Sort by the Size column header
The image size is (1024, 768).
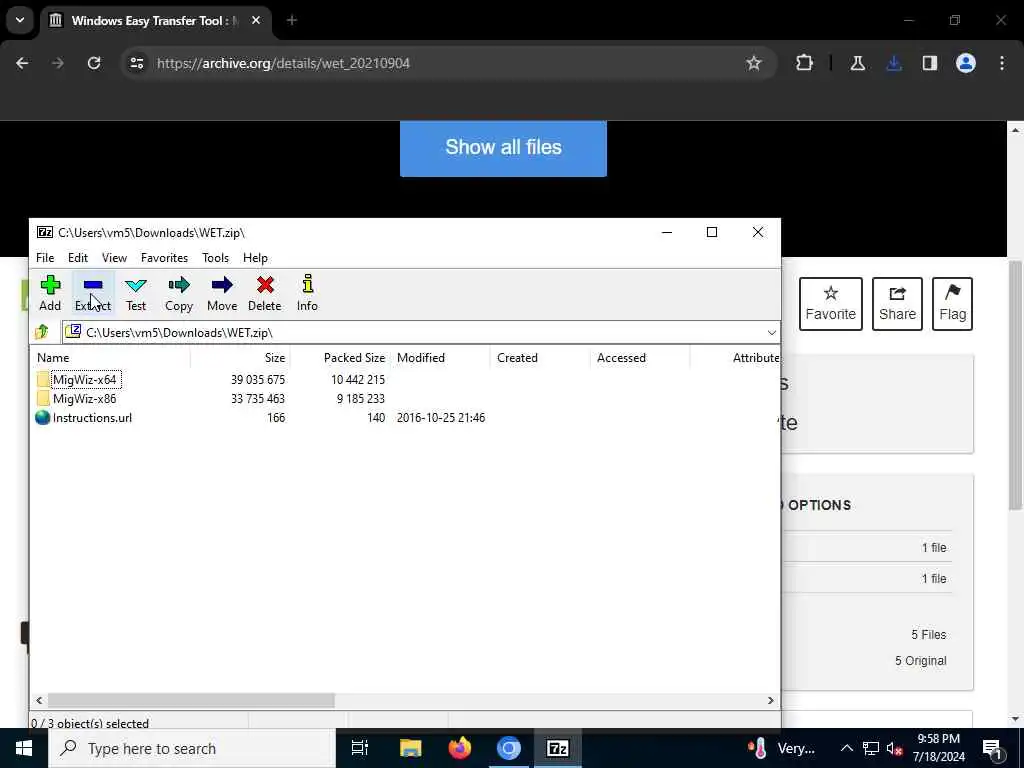pos(240,358)
